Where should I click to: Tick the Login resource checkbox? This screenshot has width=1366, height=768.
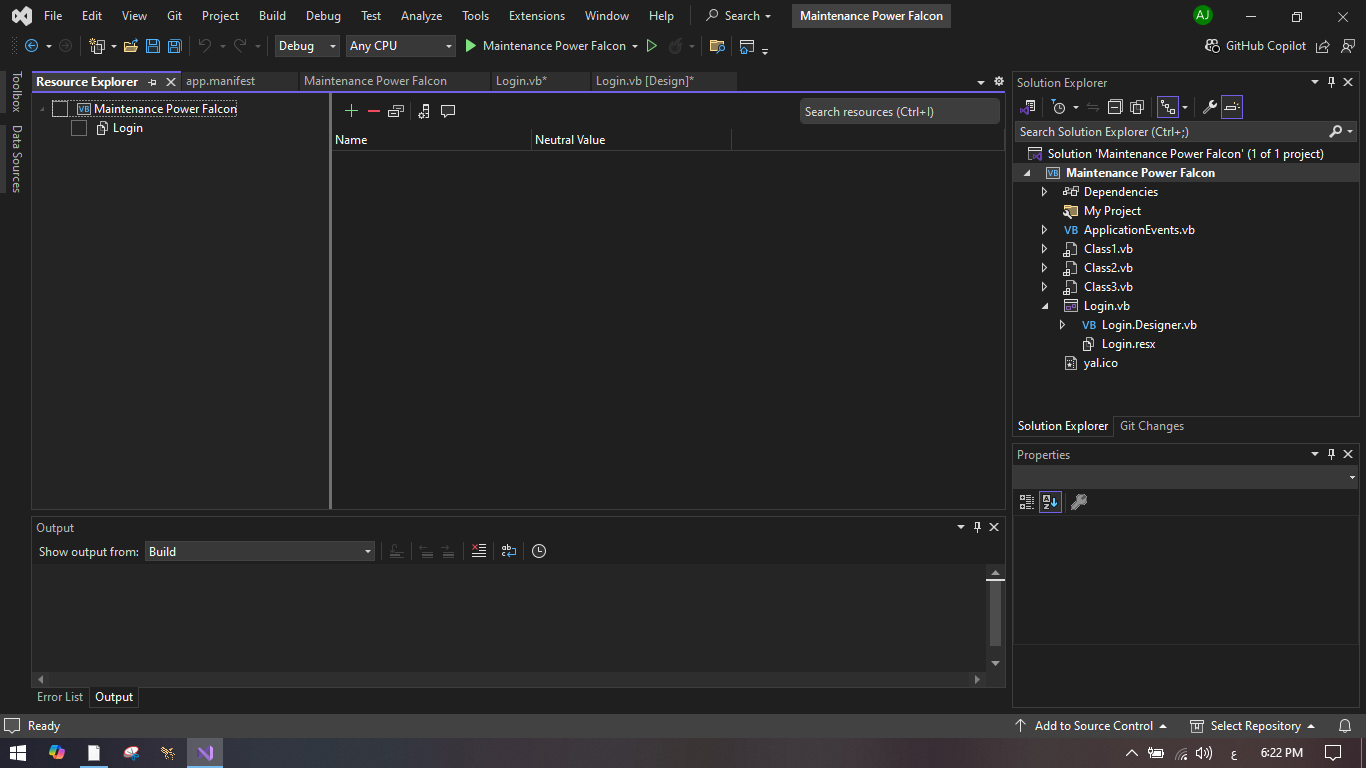pos(79,128)
